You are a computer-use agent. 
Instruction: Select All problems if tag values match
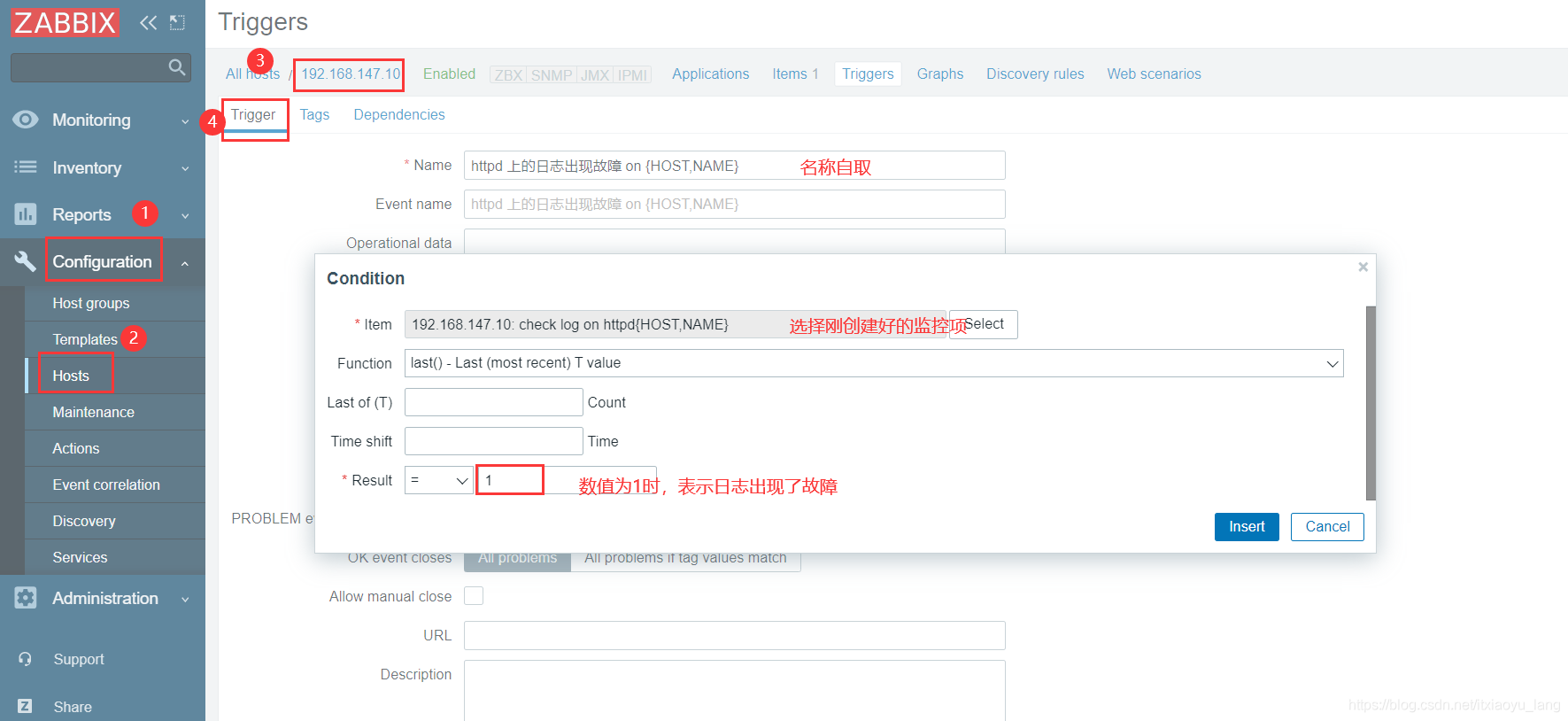coord(685,558)
